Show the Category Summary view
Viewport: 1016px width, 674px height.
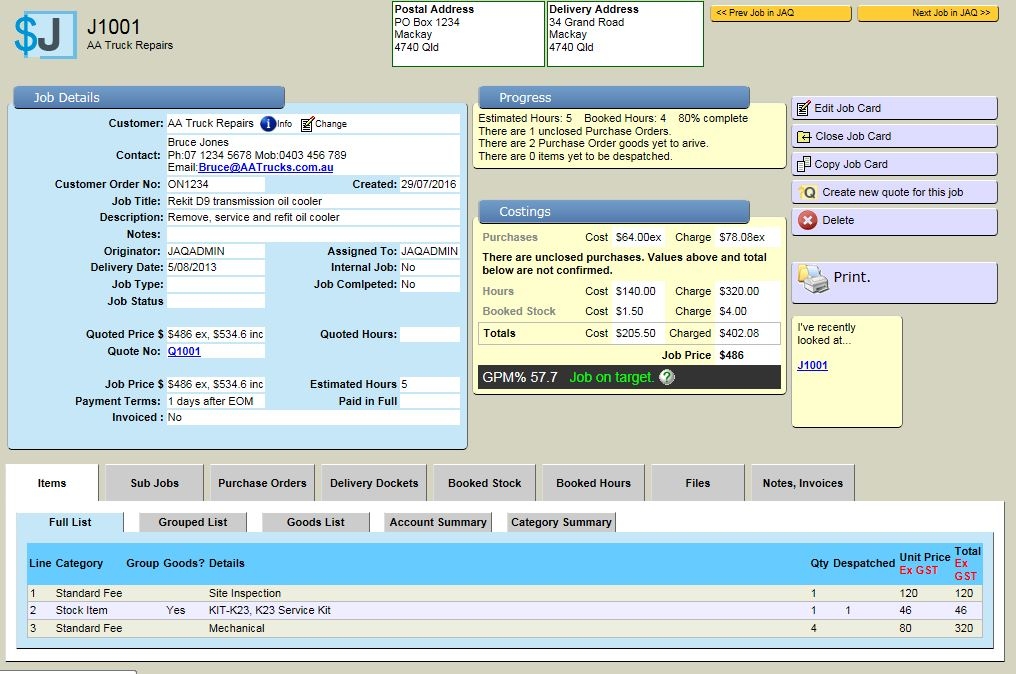coord(561,522)
